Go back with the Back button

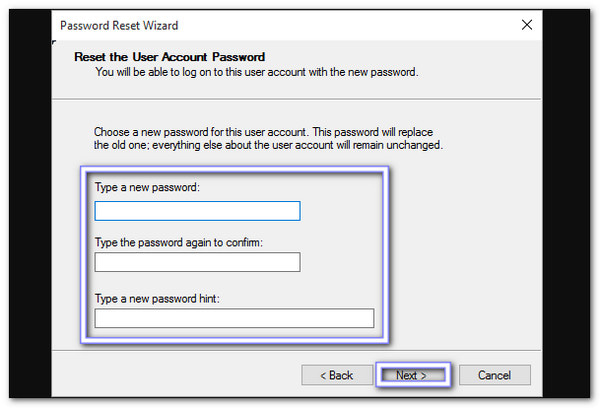point(336,375)
